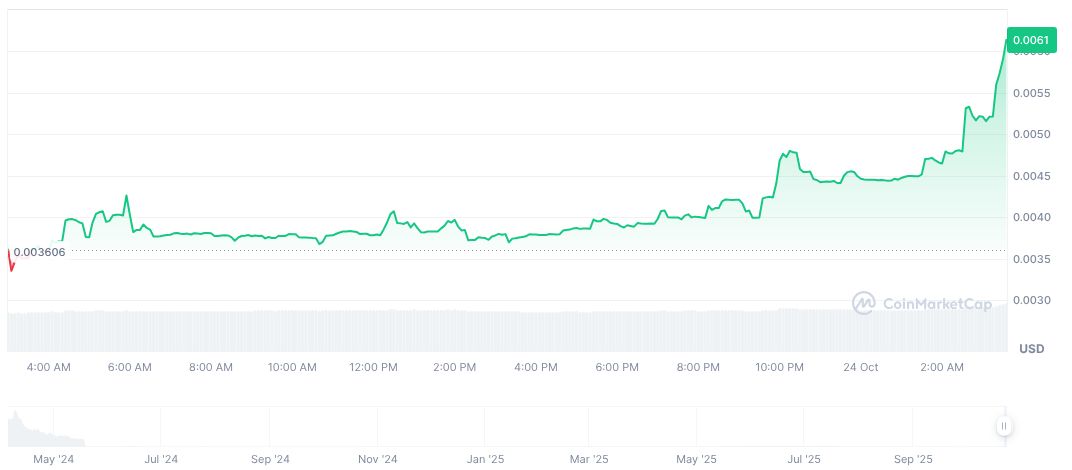Select Sep '24 on the navigator timeline
Screen dimensions: 1072x470
click(269, 459)
